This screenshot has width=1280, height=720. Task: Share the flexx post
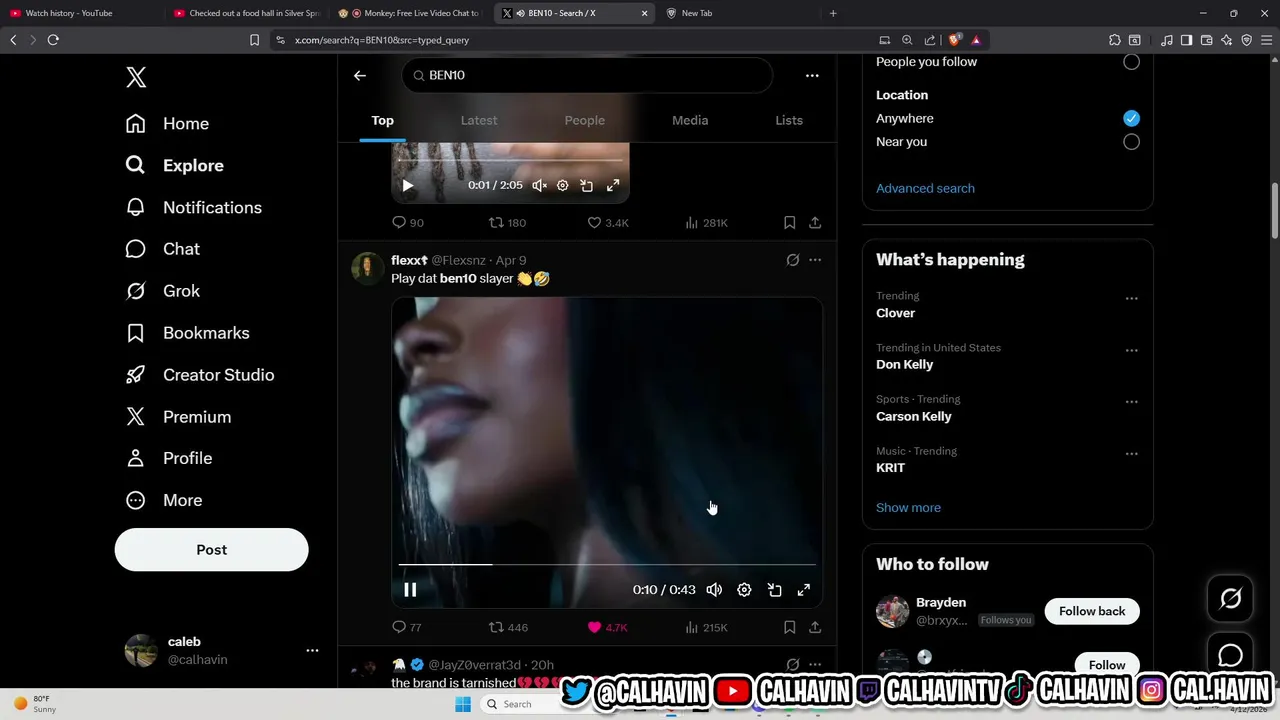(x=815, y=628)
